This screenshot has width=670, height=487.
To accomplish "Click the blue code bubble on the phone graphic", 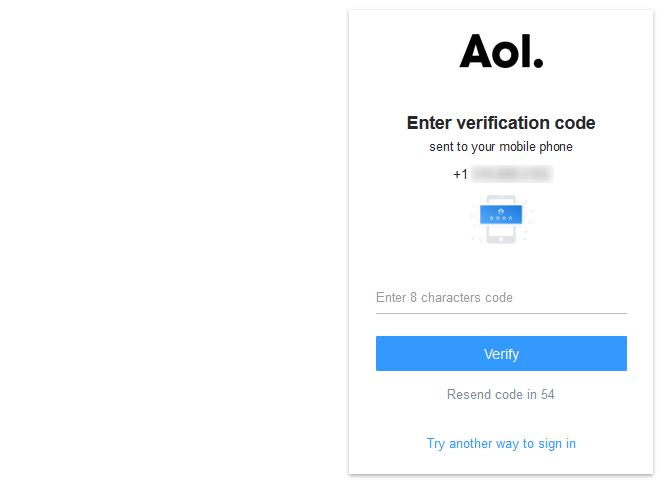I will (501, 214).
